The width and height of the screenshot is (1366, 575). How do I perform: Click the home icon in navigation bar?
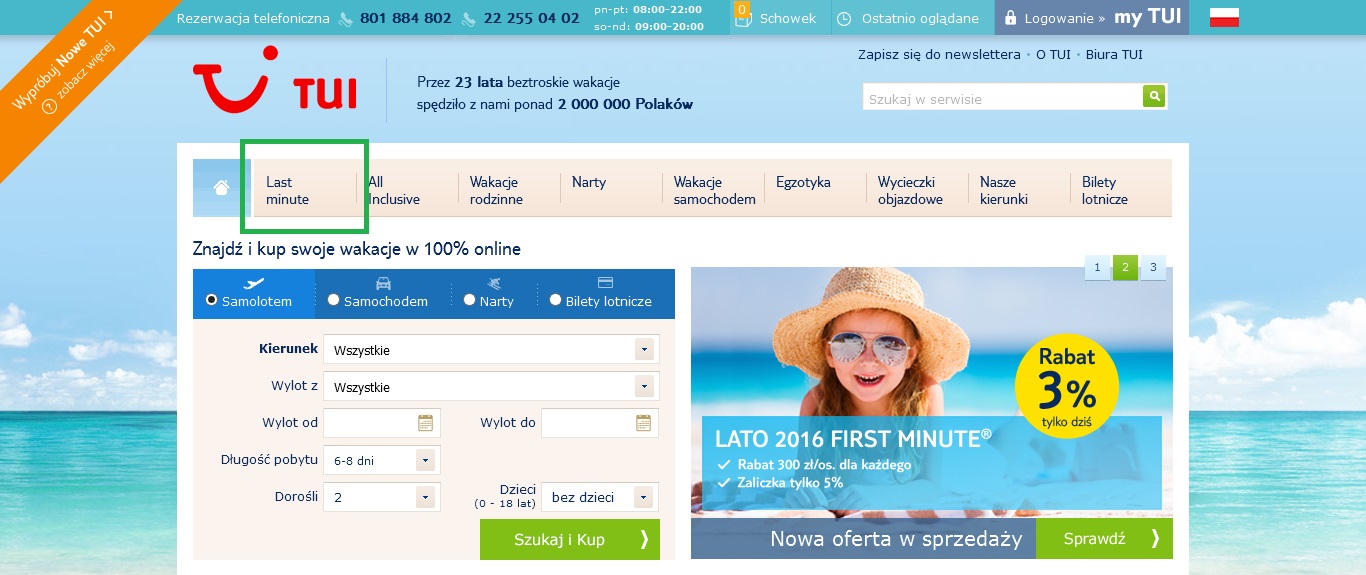[221, 188]
